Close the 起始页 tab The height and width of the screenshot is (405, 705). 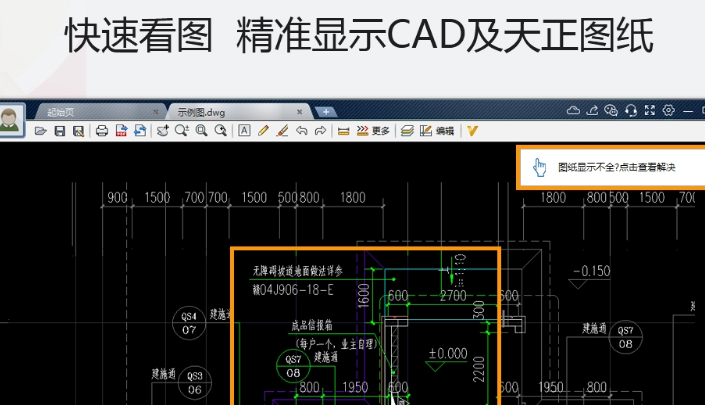tap(156, 112)
